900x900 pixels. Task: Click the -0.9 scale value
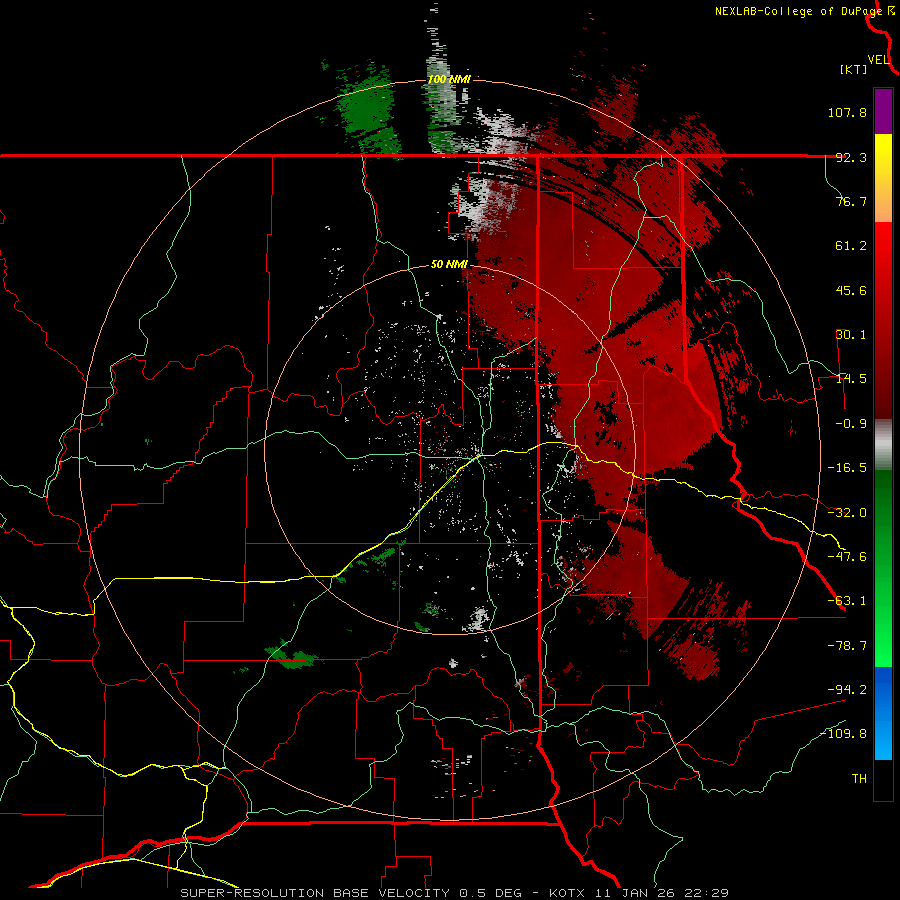[851, 424]
